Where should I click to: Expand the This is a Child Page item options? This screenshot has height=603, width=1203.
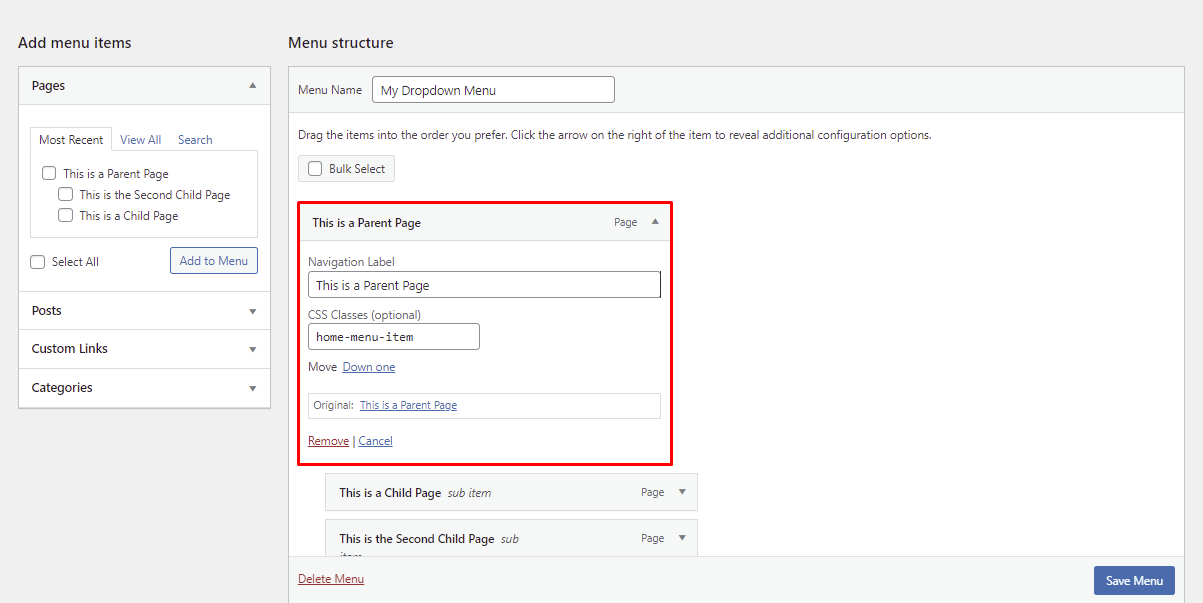click(683, 492)
